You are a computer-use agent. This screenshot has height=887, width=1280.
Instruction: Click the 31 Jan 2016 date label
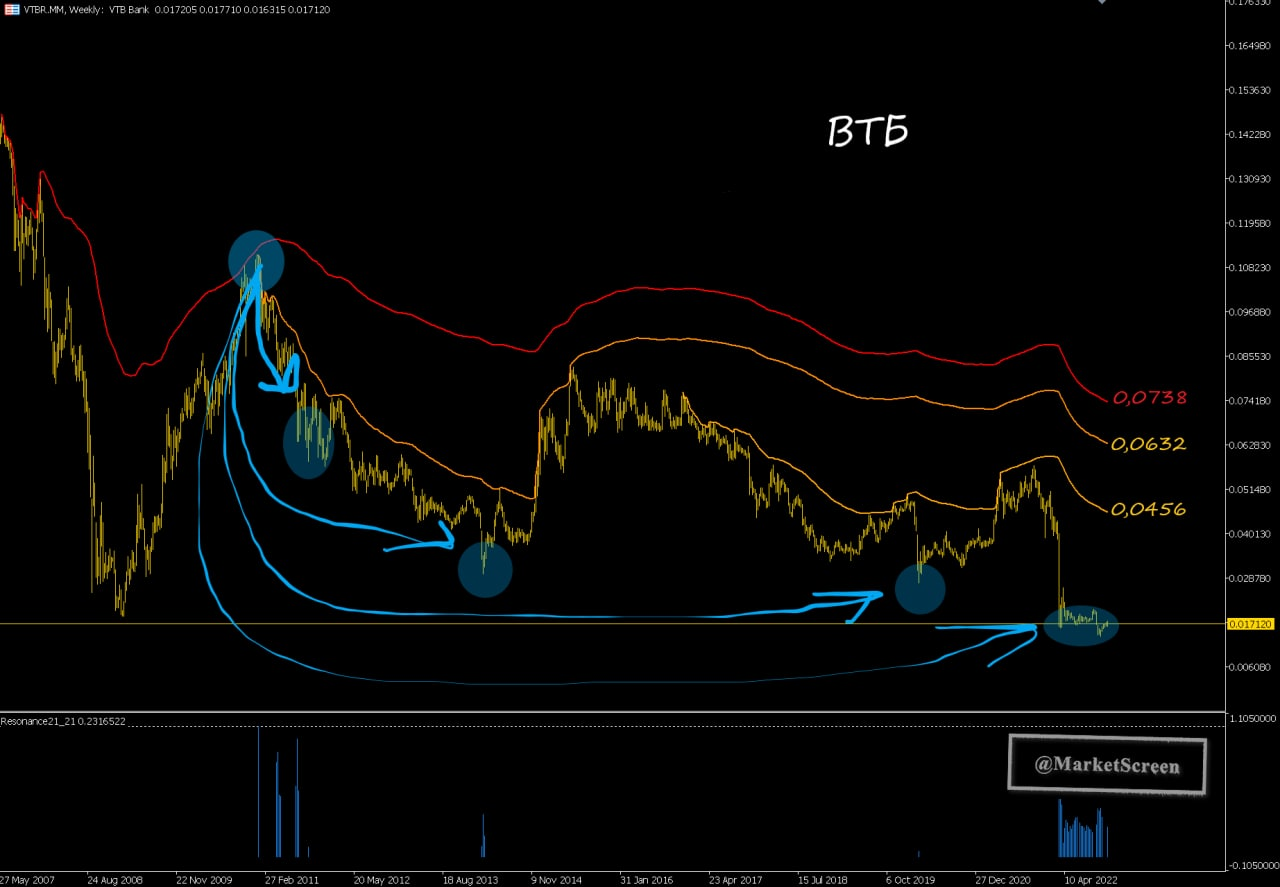[x=648, y=881]
